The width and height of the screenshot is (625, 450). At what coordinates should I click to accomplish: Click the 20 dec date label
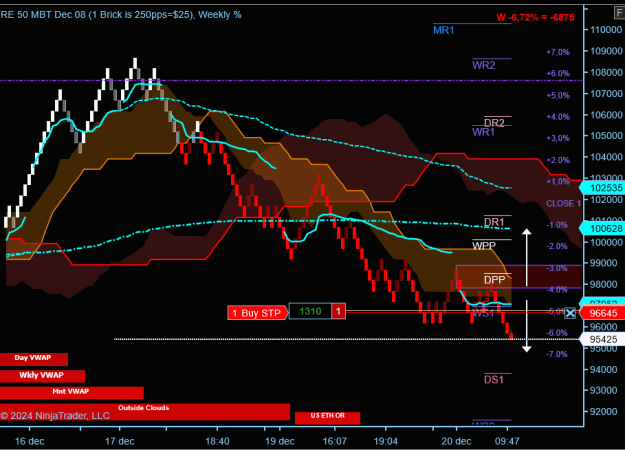(456, 441)
